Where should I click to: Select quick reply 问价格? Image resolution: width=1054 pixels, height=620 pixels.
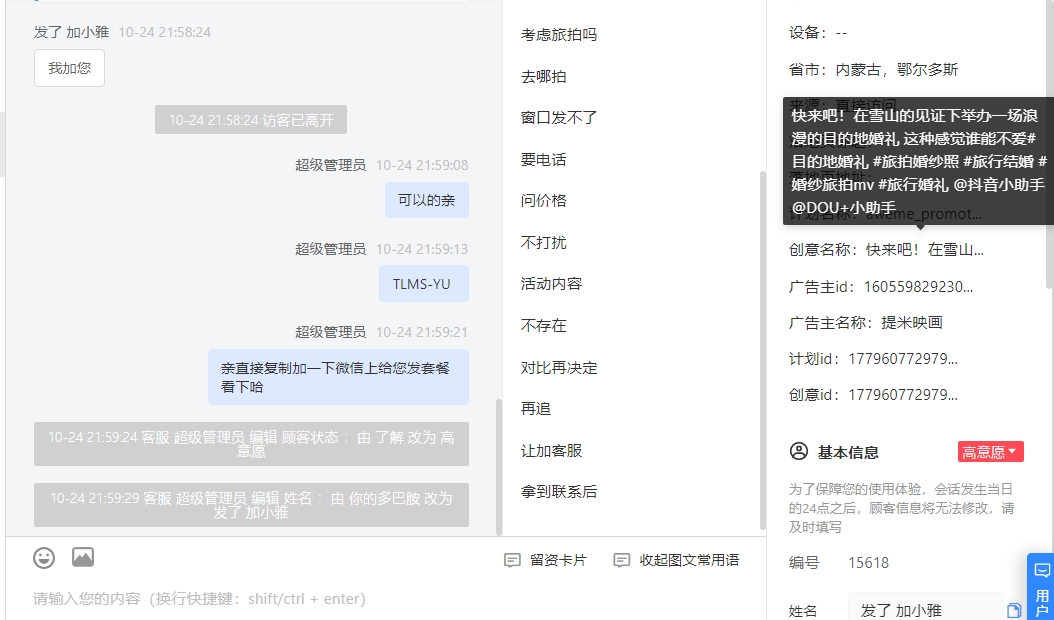(543, 200)
